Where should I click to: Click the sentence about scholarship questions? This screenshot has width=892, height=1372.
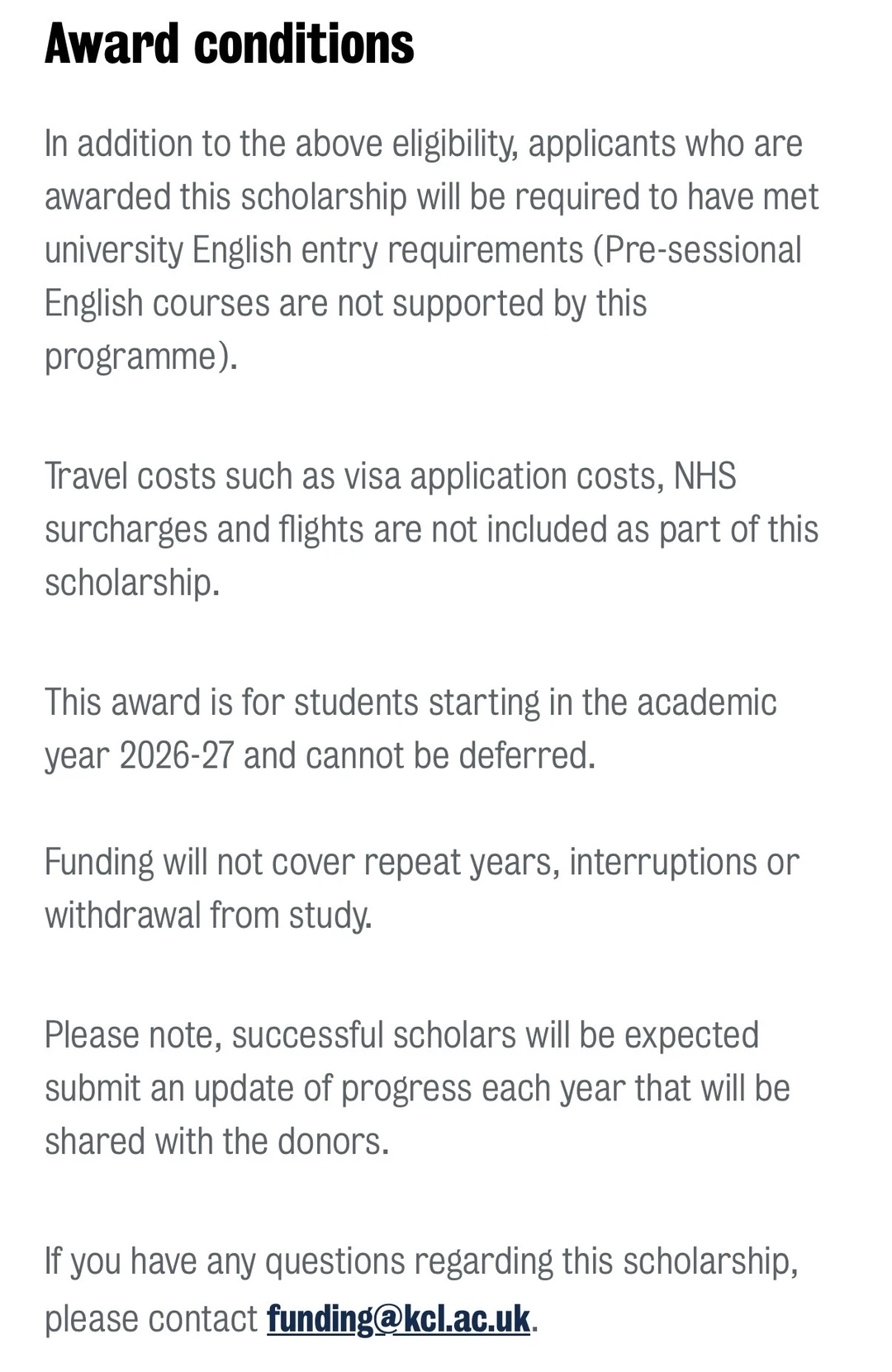tap(421, 1289)
